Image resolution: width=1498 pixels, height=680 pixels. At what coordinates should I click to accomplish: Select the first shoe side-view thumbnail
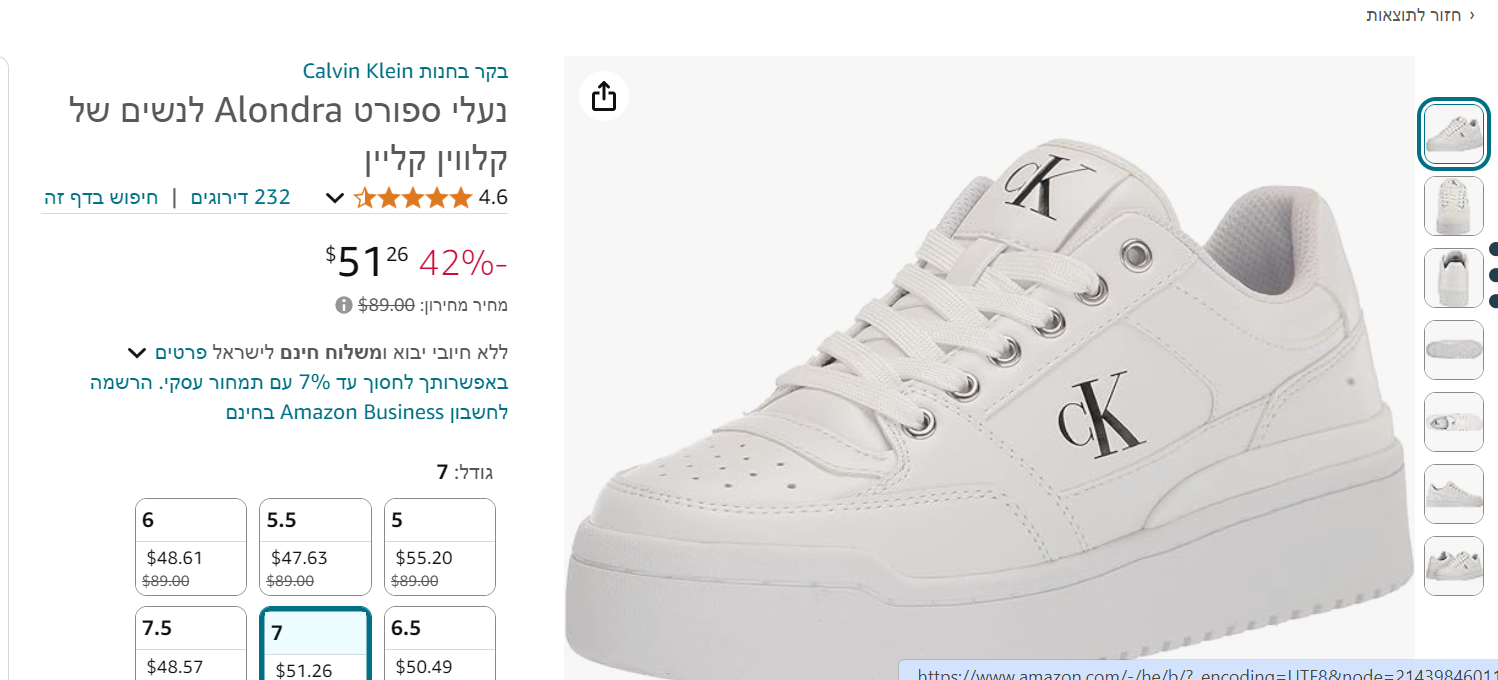(1453, 134)
